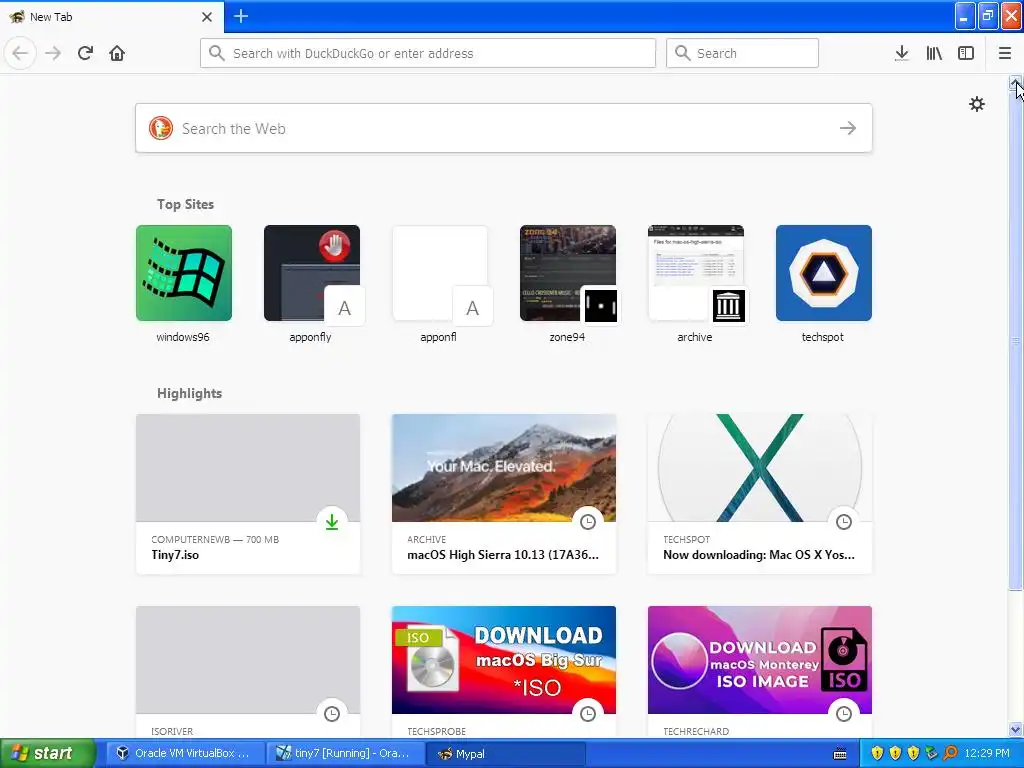Open the windows96 top site tile
The width and height of the screenshot is (1024, 768).
click(x=184, y=284)
